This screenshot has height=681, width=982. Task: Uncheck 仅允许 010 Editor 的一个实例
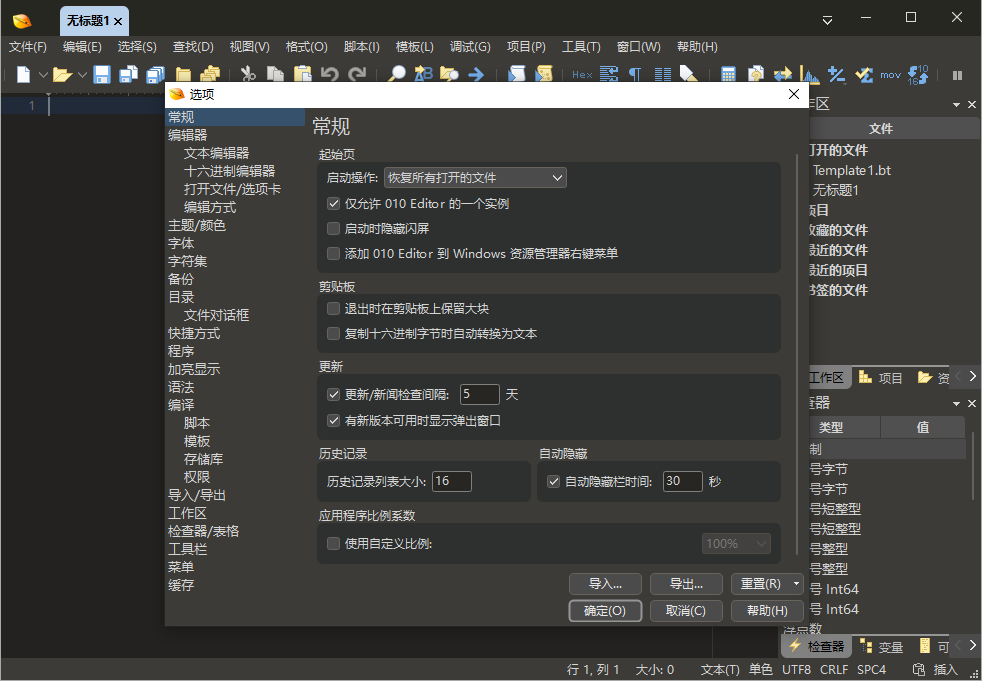click(334, 204)
